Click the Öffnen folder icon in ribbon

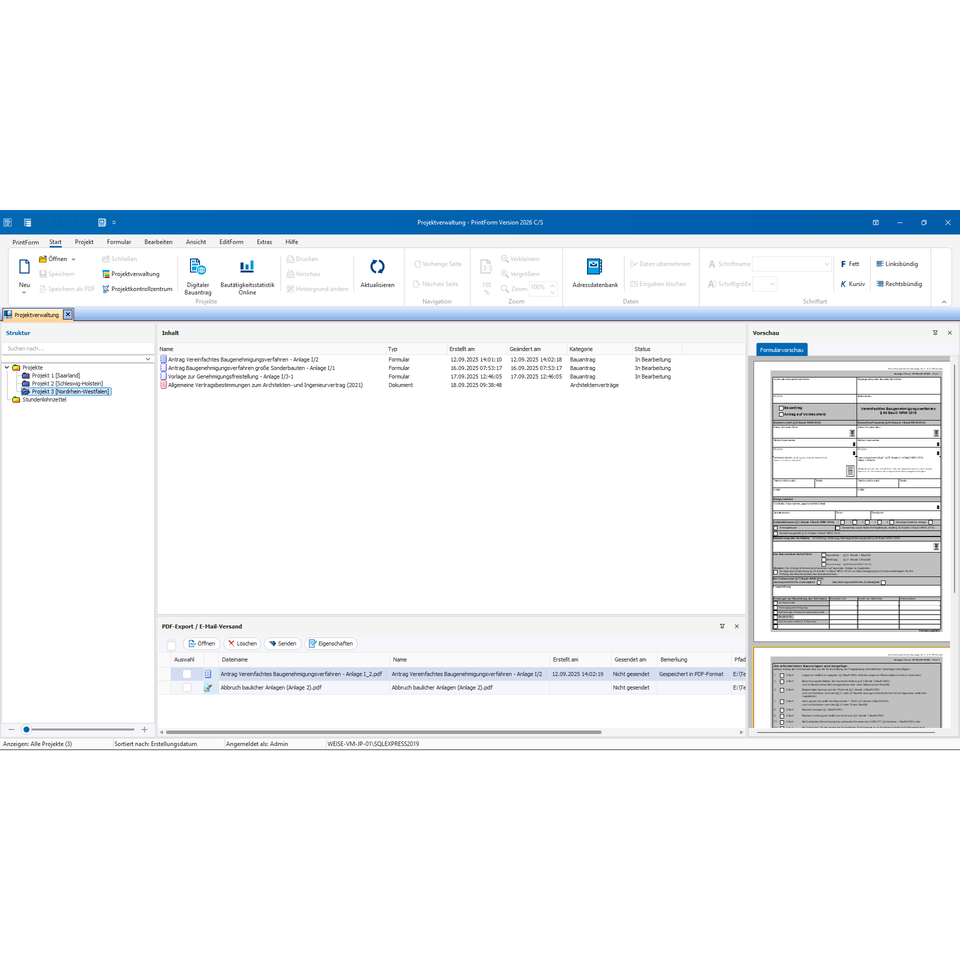[43, 259]
